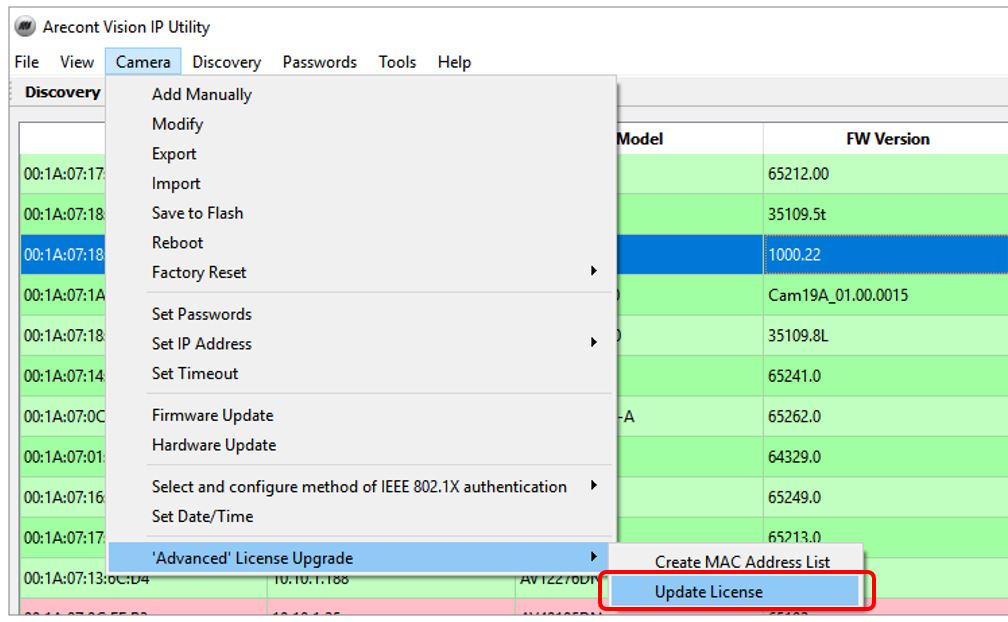Click the Arecont Vision app icon in title bar
The height and width of the screenshot is (622, 1008).
[x=25, y=27]
